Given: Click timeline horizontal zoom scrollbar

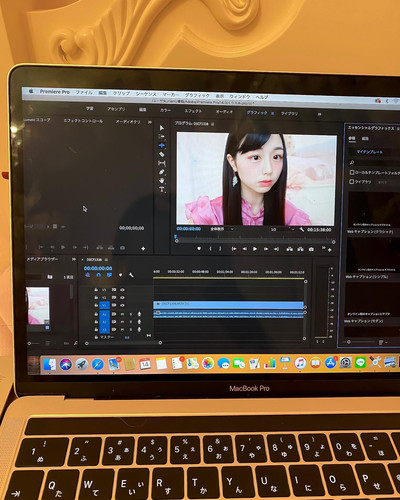Looking at the screenshot, I should click(123, 343).
